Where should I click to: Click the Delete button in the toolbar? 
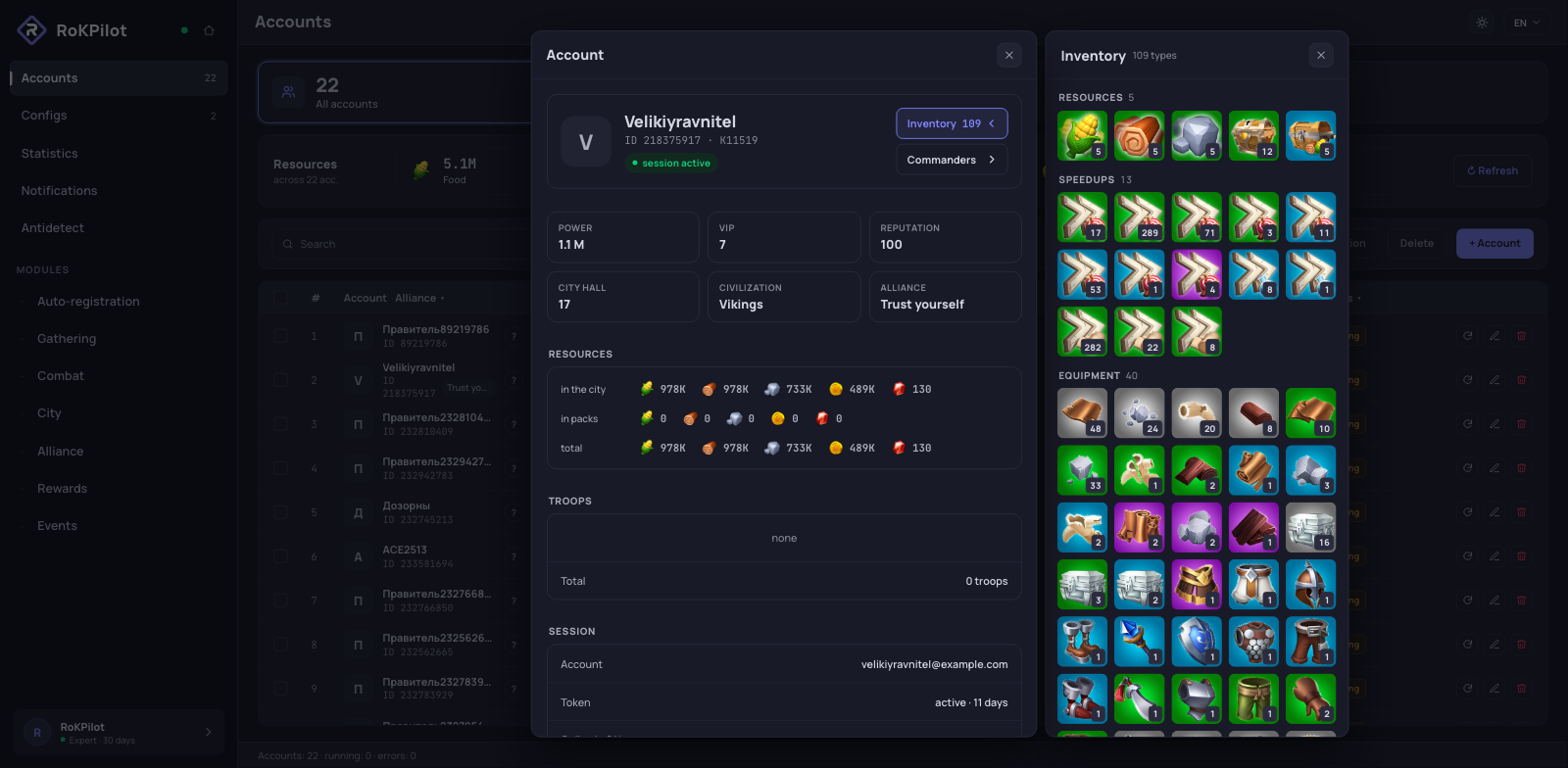click(x=1416, y=243)
